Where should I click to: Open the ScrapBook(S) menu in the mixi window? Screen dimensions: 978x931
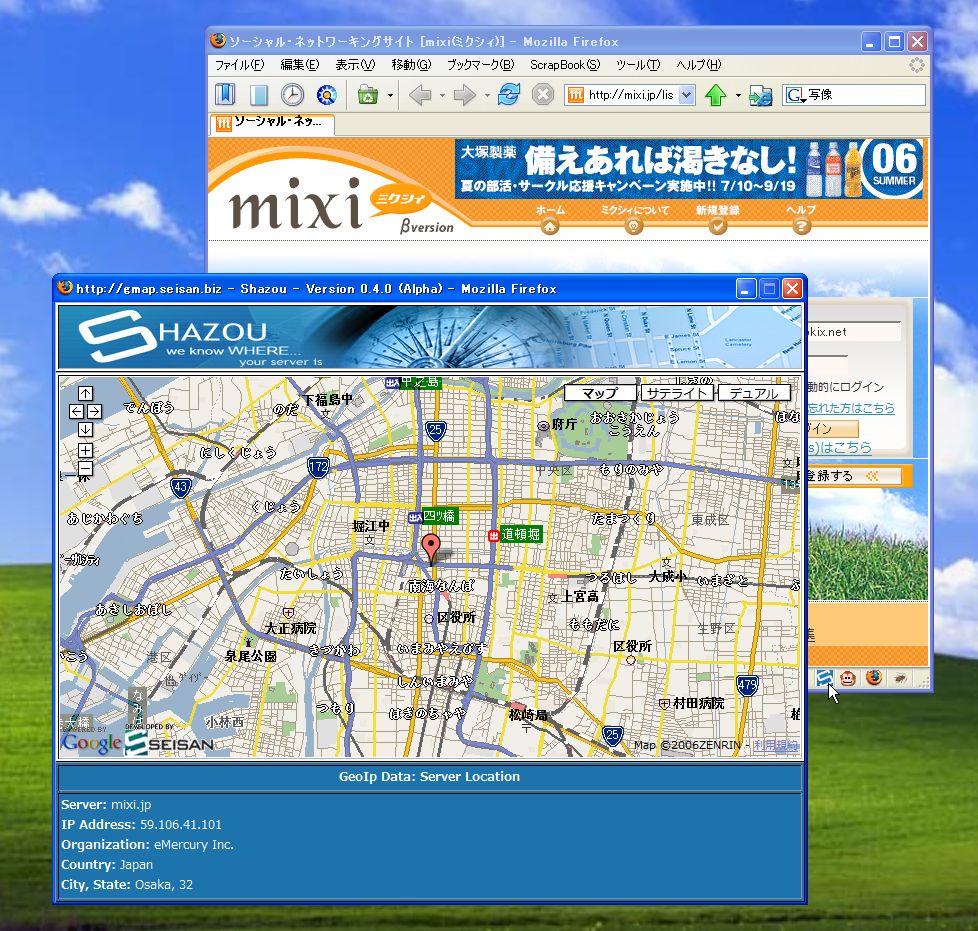[x=565, y=65]
